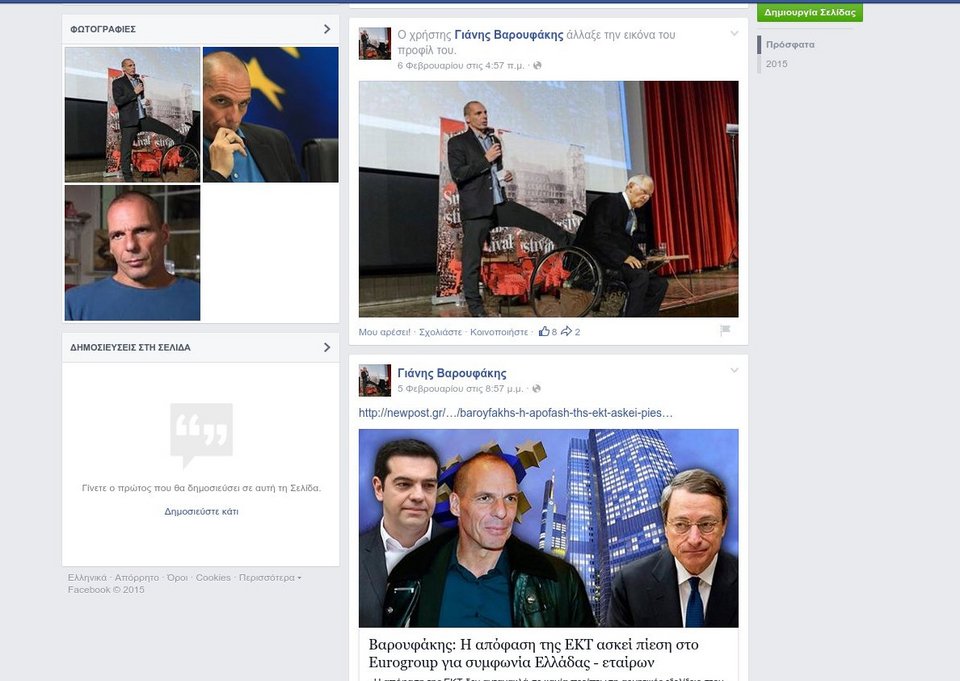Click the Δημιουργία Σελίδας button
Viewport: 960px width, 681px height.
[812, 12]
